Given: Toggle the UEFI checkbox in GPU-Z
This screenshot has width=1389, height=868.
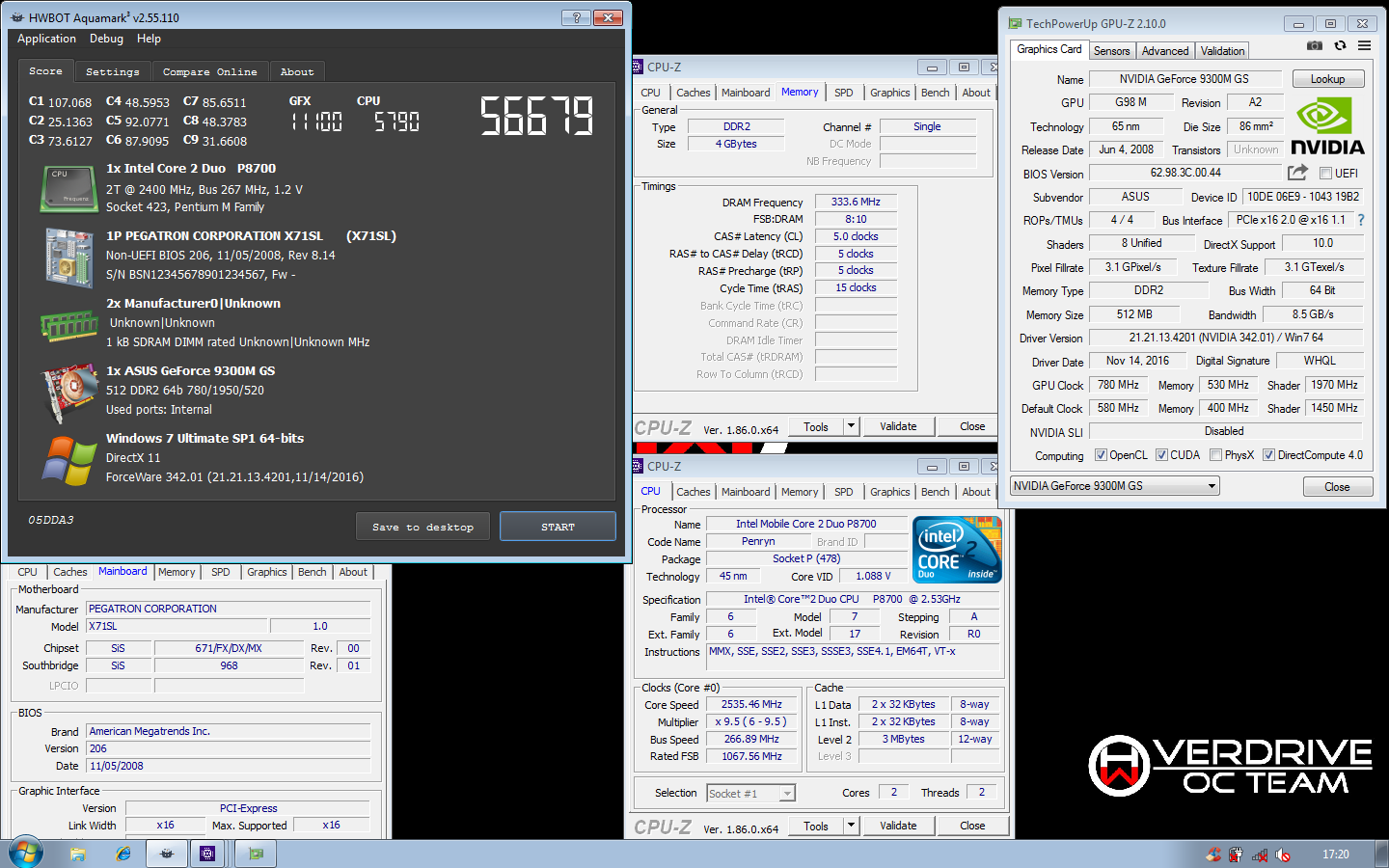Looking at the screenshot, I should [x=1325, y=174].
